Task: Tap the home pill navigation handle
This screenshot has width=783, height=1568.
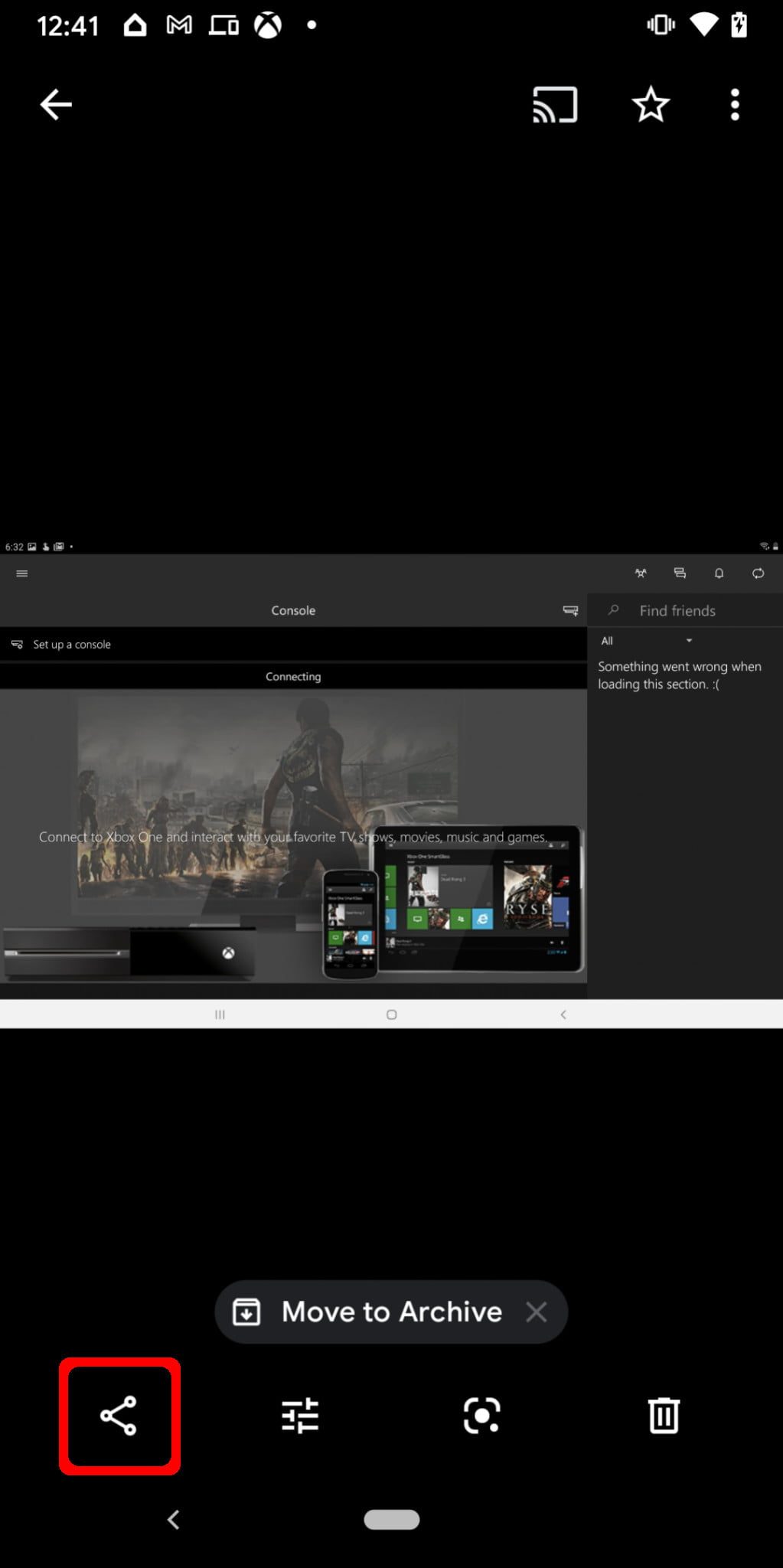Action: (x=391, y=1519)
